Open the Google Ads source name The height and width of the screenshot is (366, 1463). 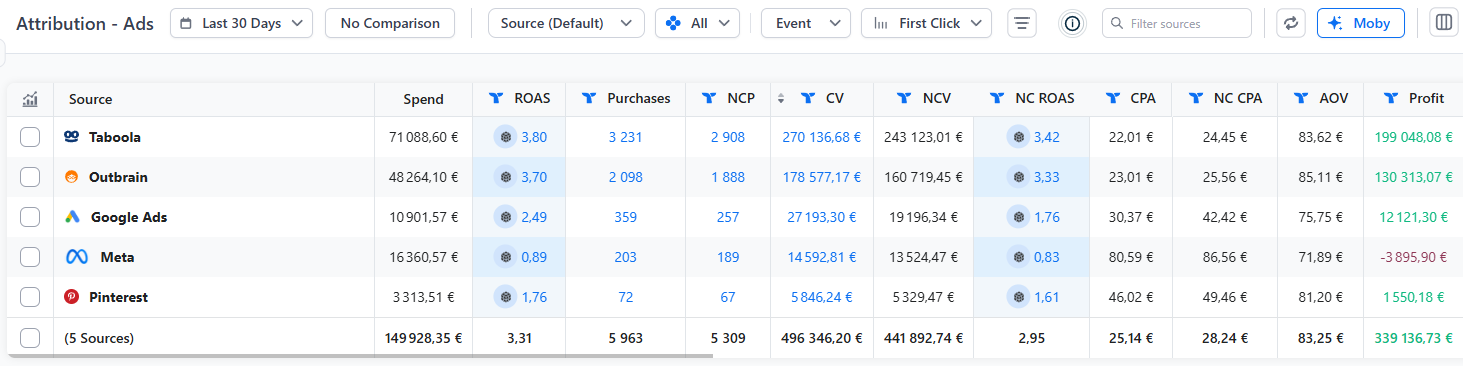(129, 217)
